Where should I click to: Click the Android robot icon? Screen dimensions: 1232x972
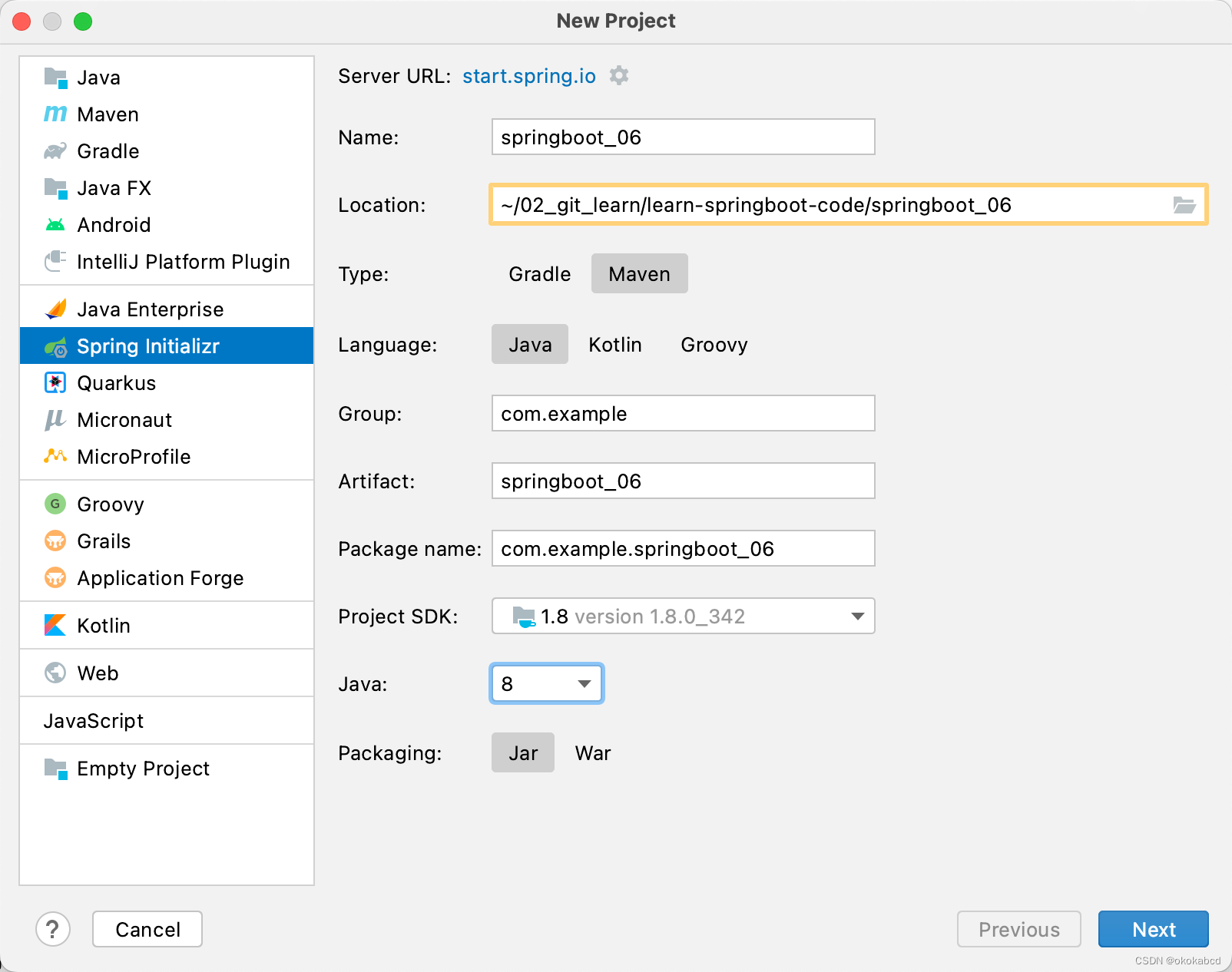(55, 225)
